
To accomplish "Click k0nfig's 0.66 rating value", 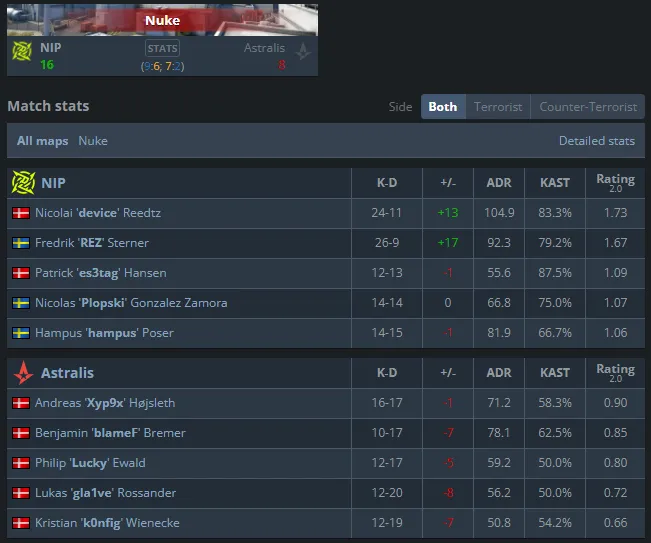I will [x=615, y=523].
